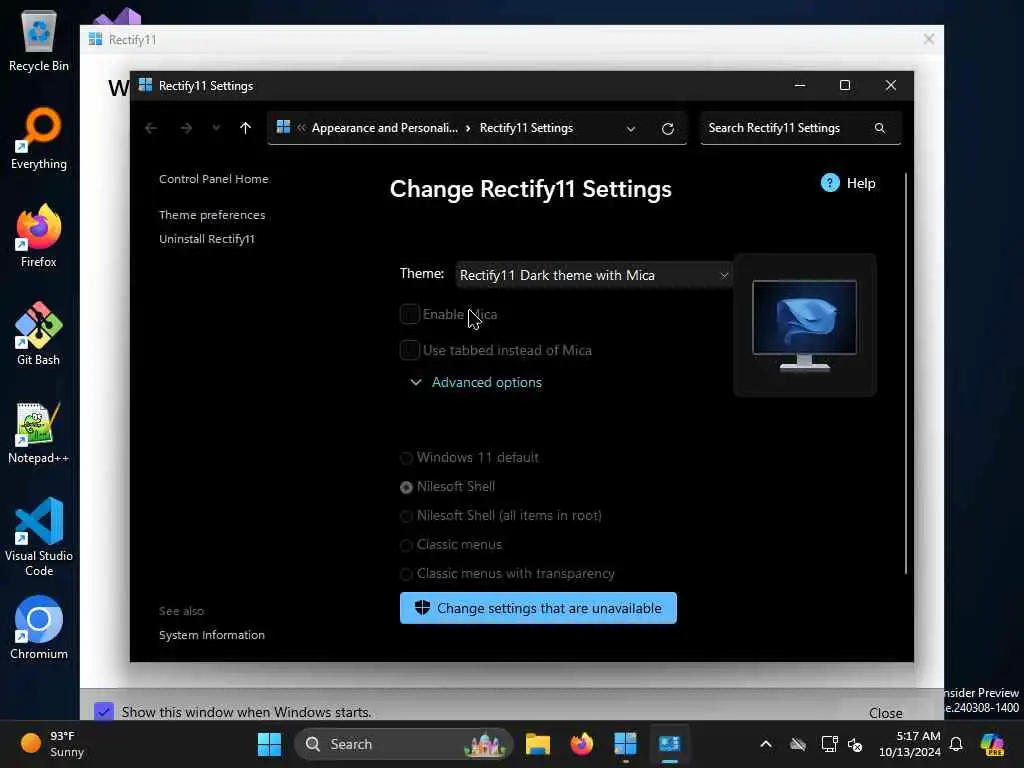Screen dimensions: 1024x768
Task: Open notifications bell icon
Action: (x=956, y=744)
